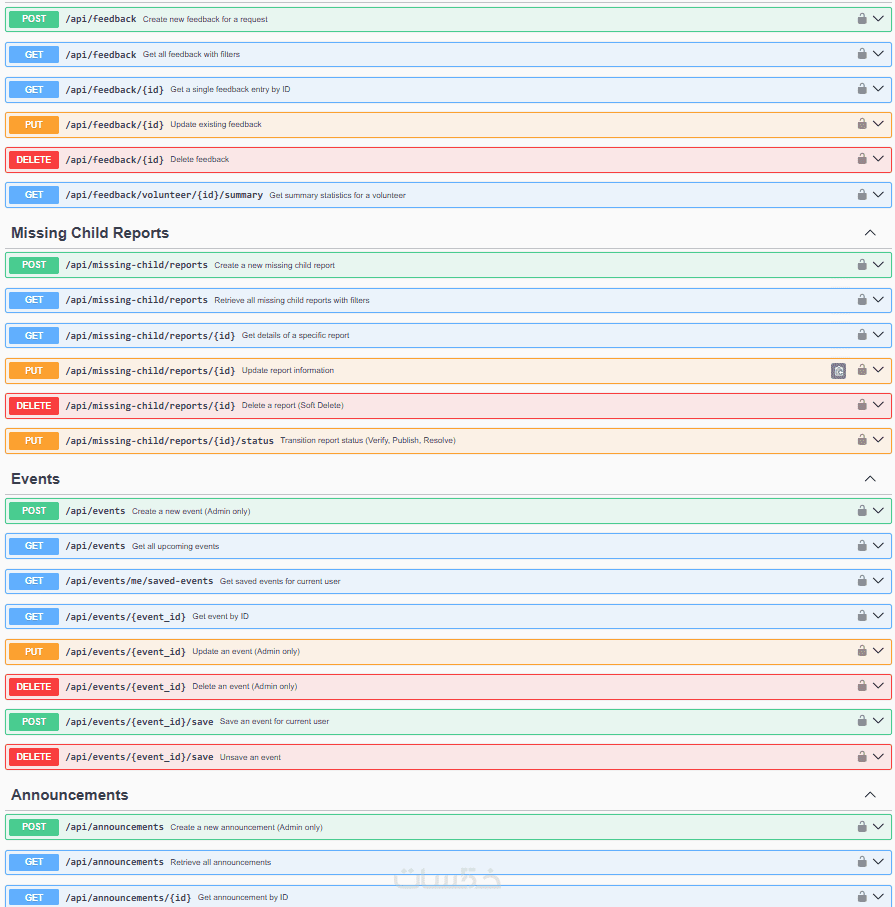Collapse the Events section chevron

pyautogui.click(x=870, y=479)
